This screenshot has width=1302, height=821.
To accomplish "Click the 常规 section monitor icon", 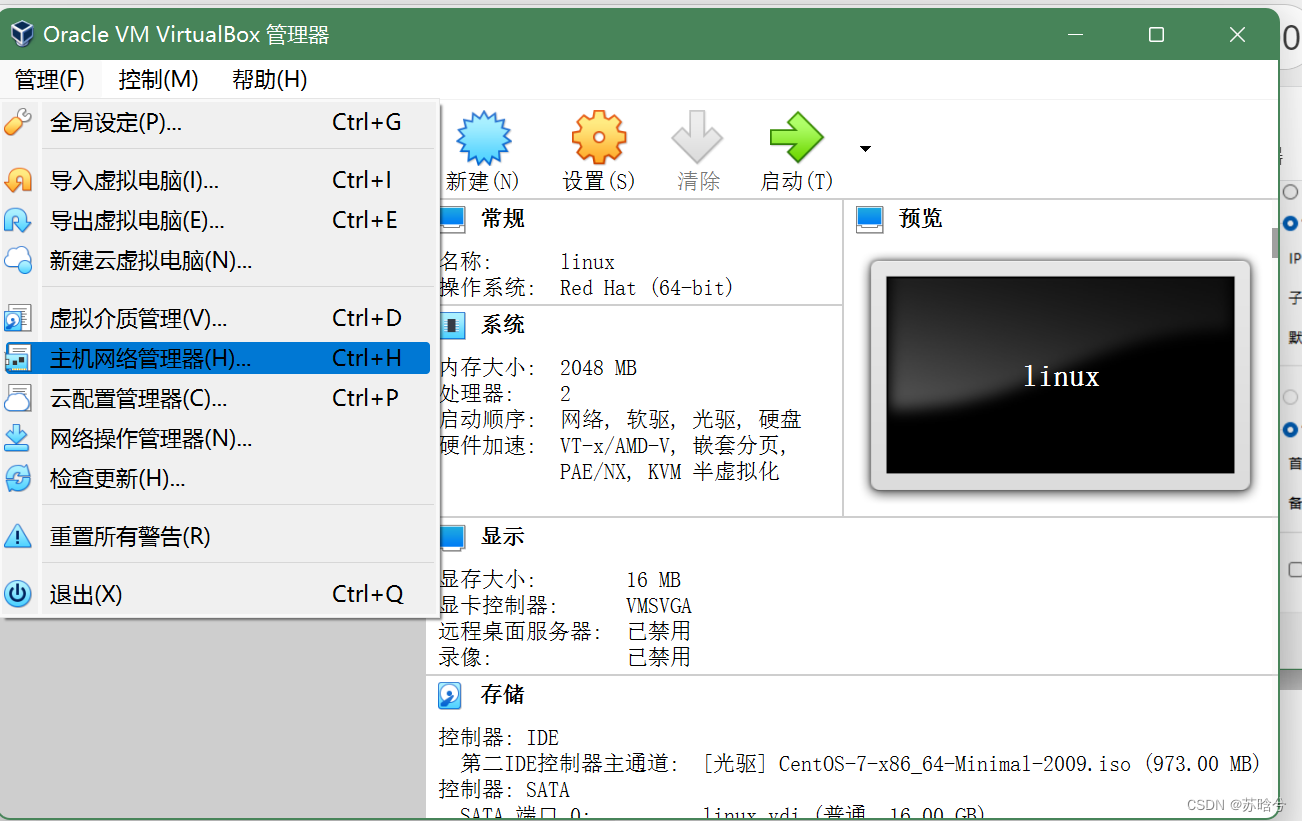I will (452, 219).
